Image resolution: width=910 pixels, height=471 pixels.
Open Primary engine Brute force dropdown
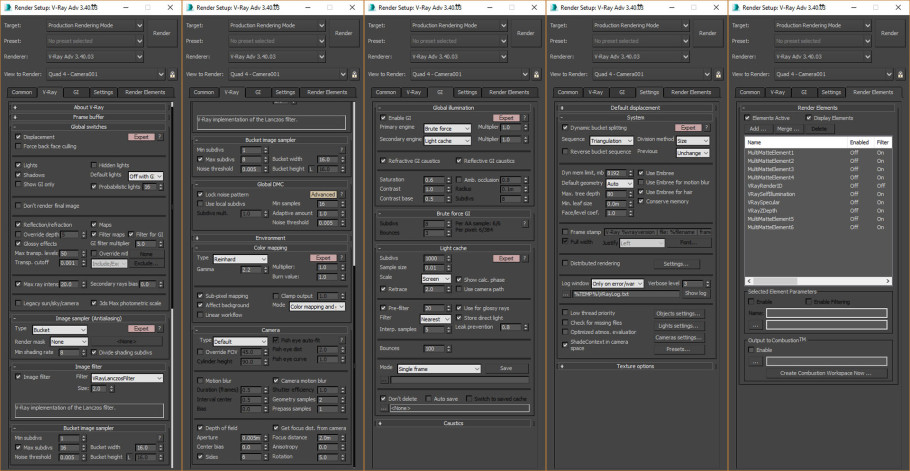[x=447, y=129]
